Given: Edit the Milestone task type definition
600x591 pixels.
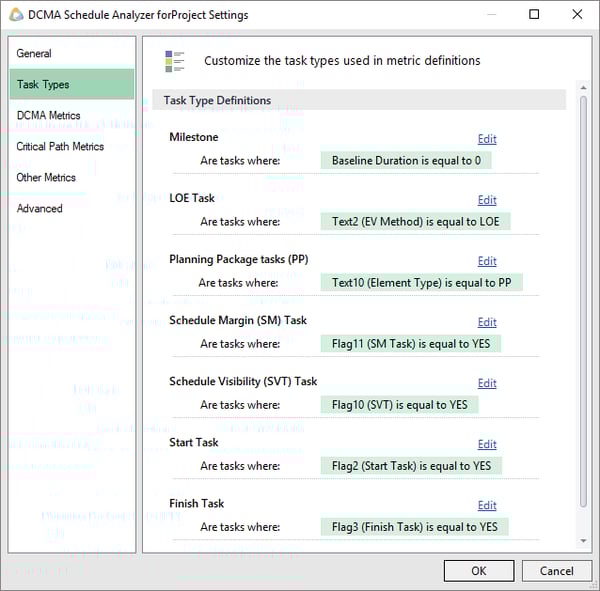Looking at the screenshot, I should [x=487, y=139].
